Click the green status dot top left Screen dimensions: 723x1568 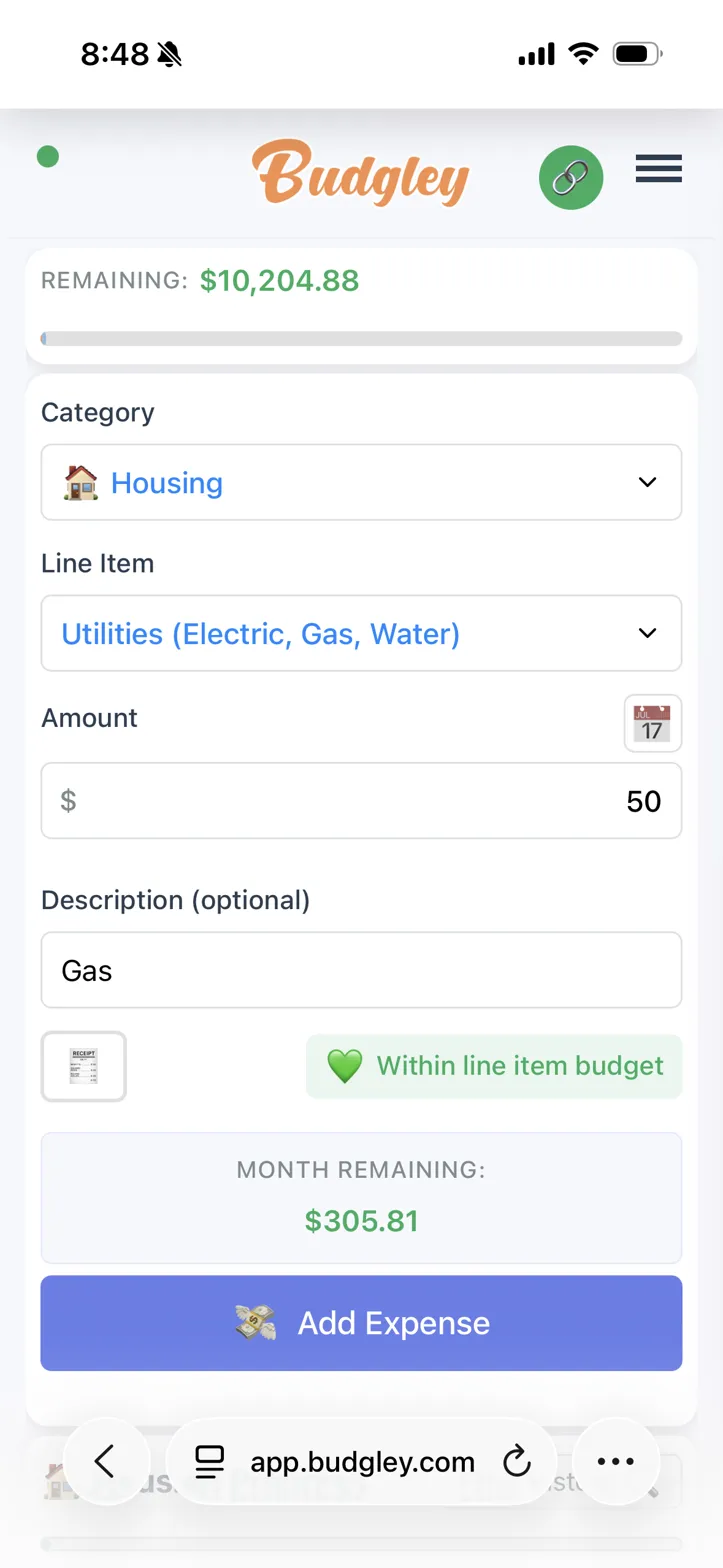coord(47,157)
